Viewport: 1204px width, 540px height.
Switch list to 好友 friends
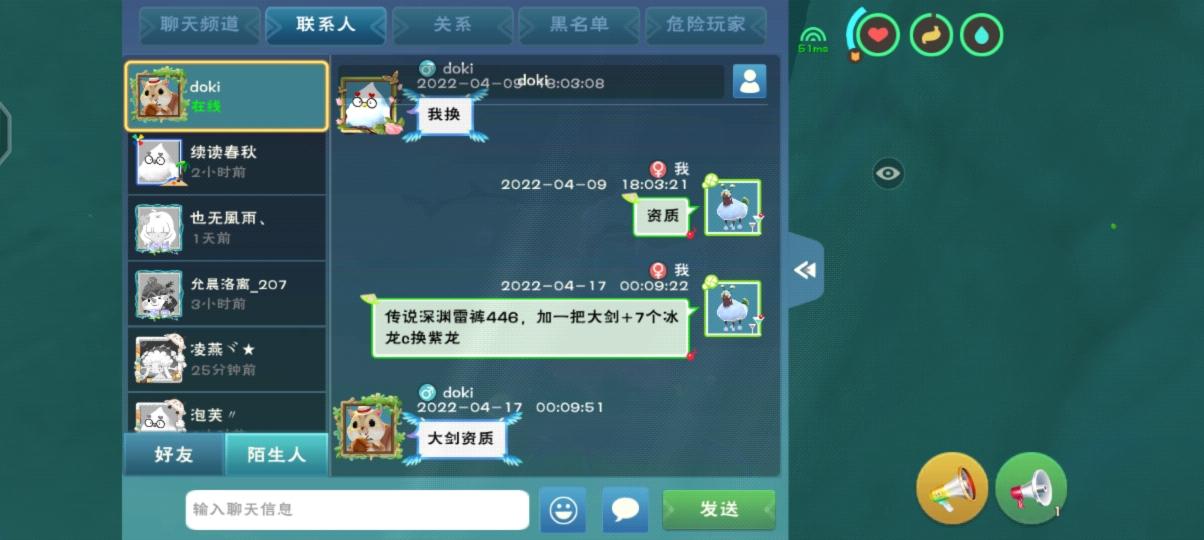(x=174, y=455)
